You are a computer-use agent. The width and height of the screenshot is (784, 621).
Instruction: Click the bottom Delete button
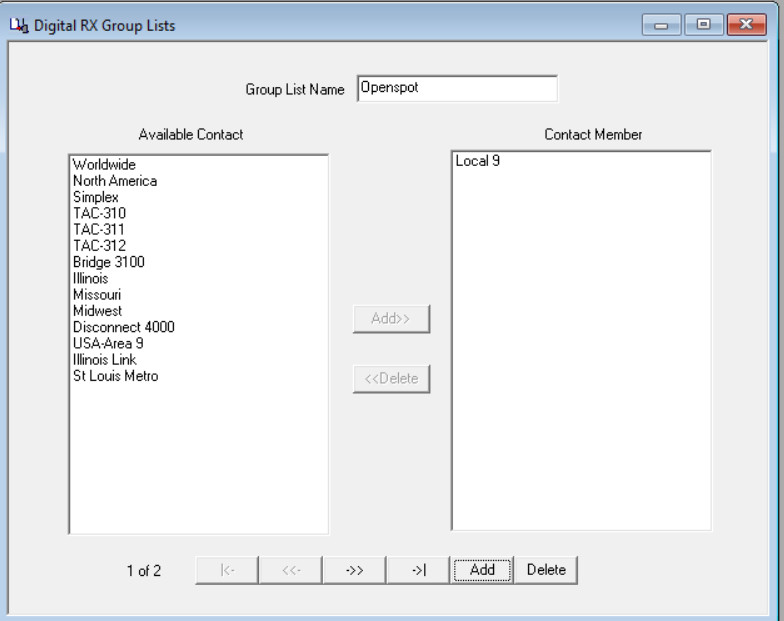point(546,570)
